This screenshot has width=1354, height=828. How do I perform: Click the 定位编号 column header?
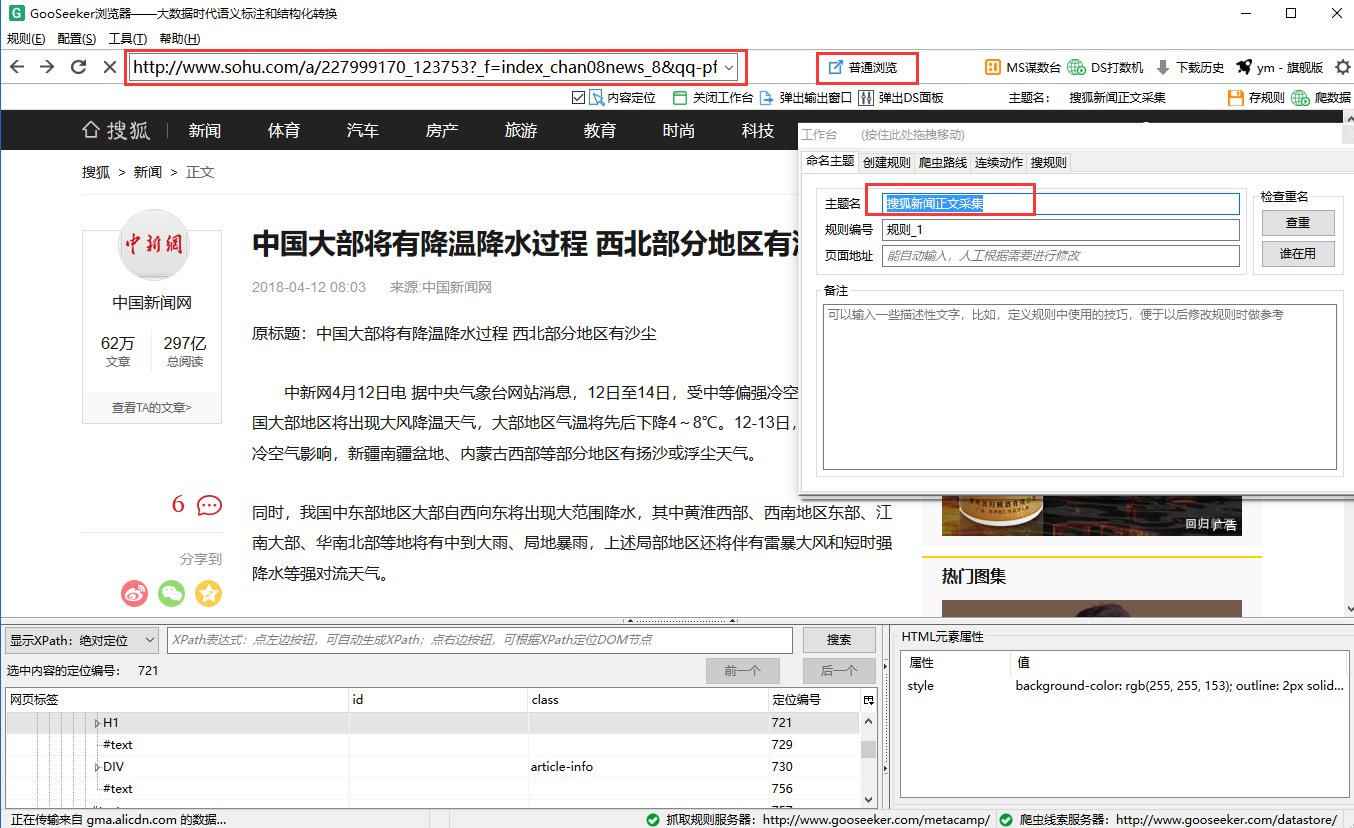point(814,700)
